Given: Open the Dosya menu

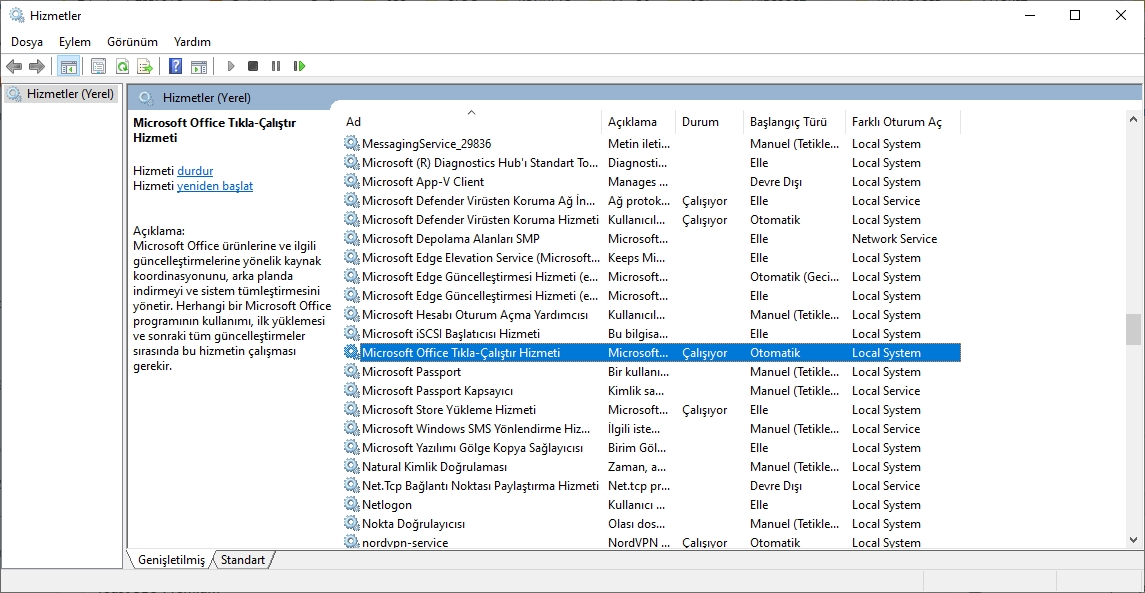Looking at the screenshot, I should coord(27,42).
